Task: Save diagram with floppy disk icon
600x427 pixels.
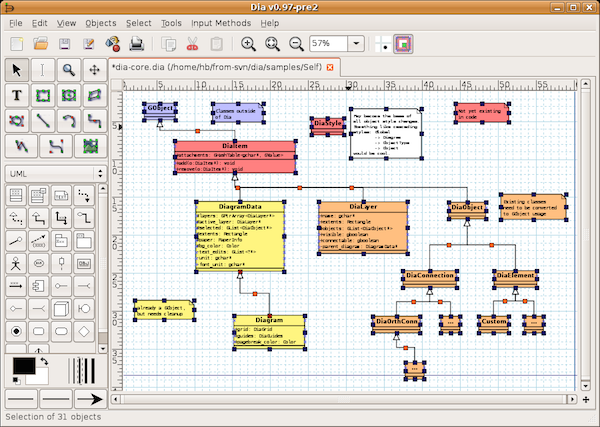Action: tap(65, 44)
